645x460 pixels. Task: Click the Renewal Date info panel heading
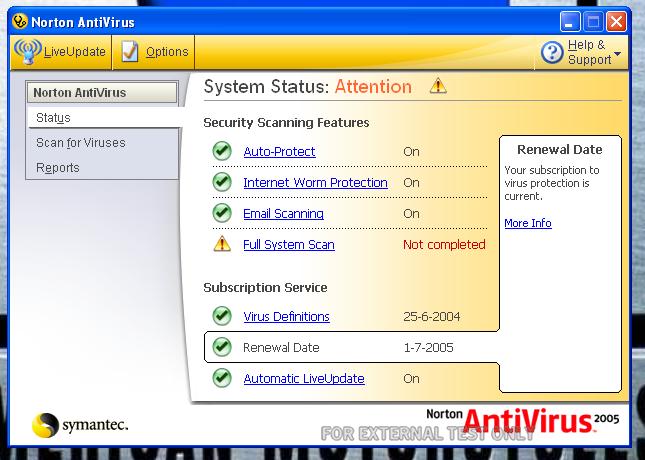559,149
